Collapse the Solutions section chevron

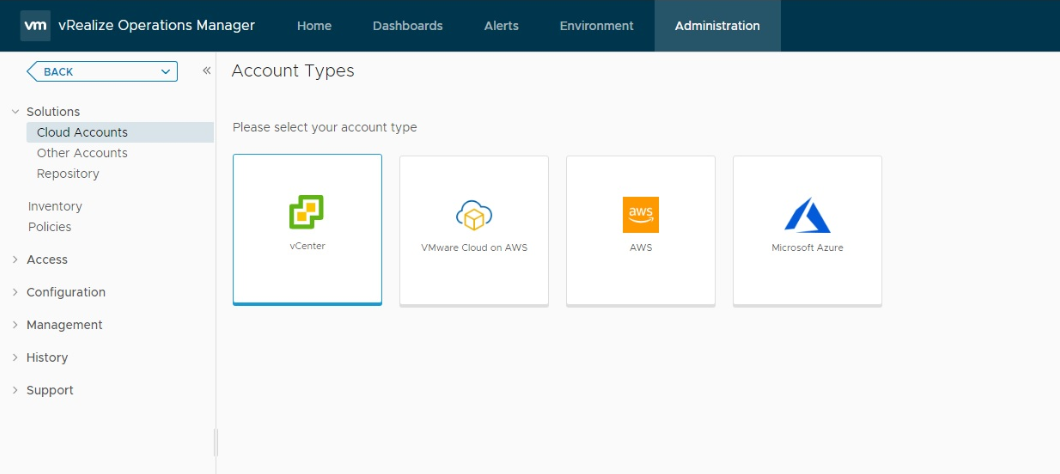point(15,112)
